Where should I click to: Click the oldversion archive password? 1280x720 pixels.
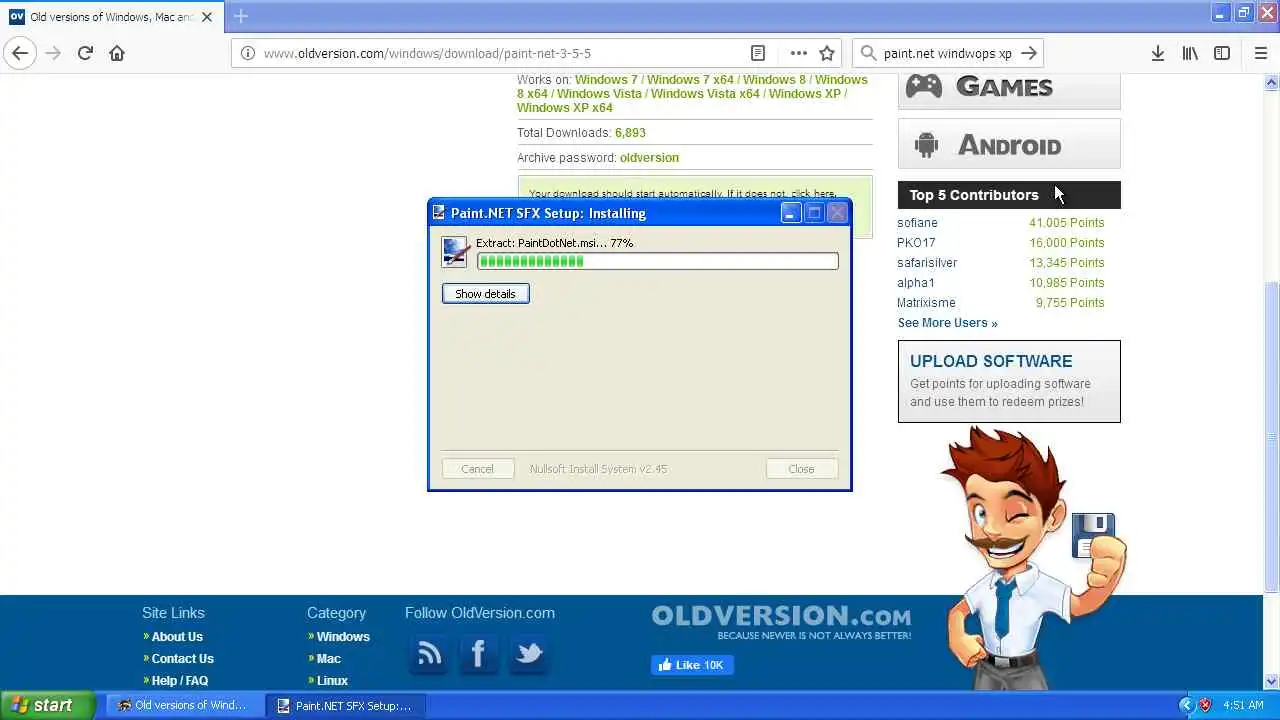649,158
